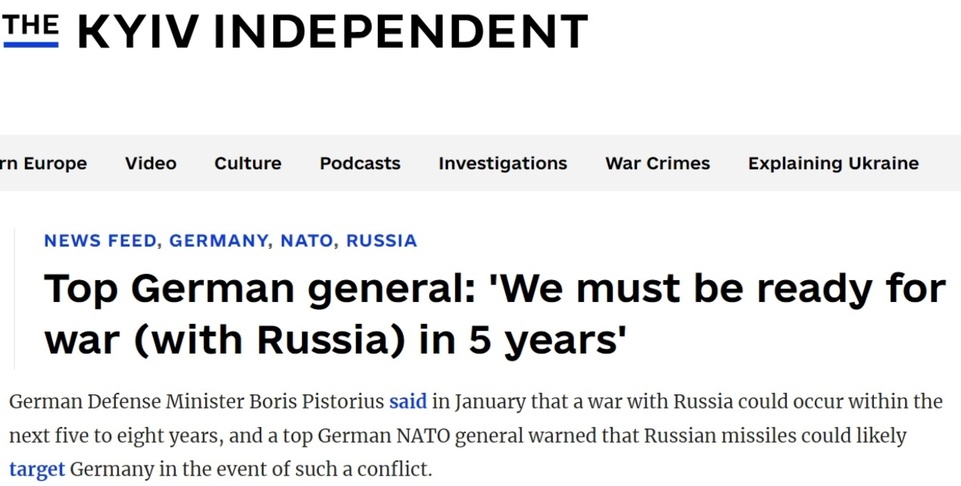This screenshot has width=961, height=486.
Task: Click the Kyiv Independent wordmark logo
Action: pos(332,32)
